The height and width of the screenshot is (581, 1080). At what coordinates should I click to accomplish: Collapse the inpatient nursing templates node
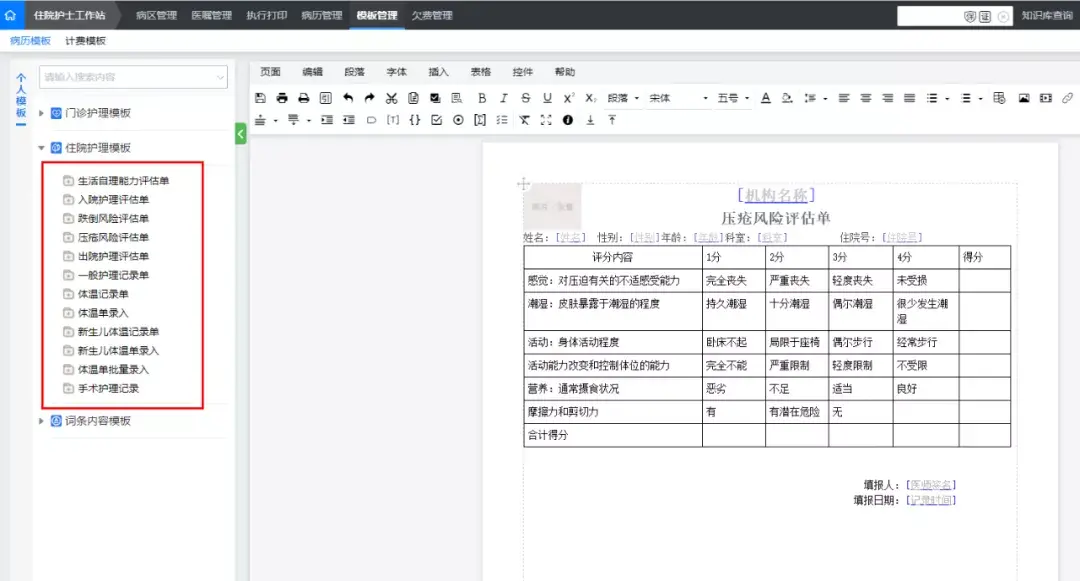tap(41, 148)
